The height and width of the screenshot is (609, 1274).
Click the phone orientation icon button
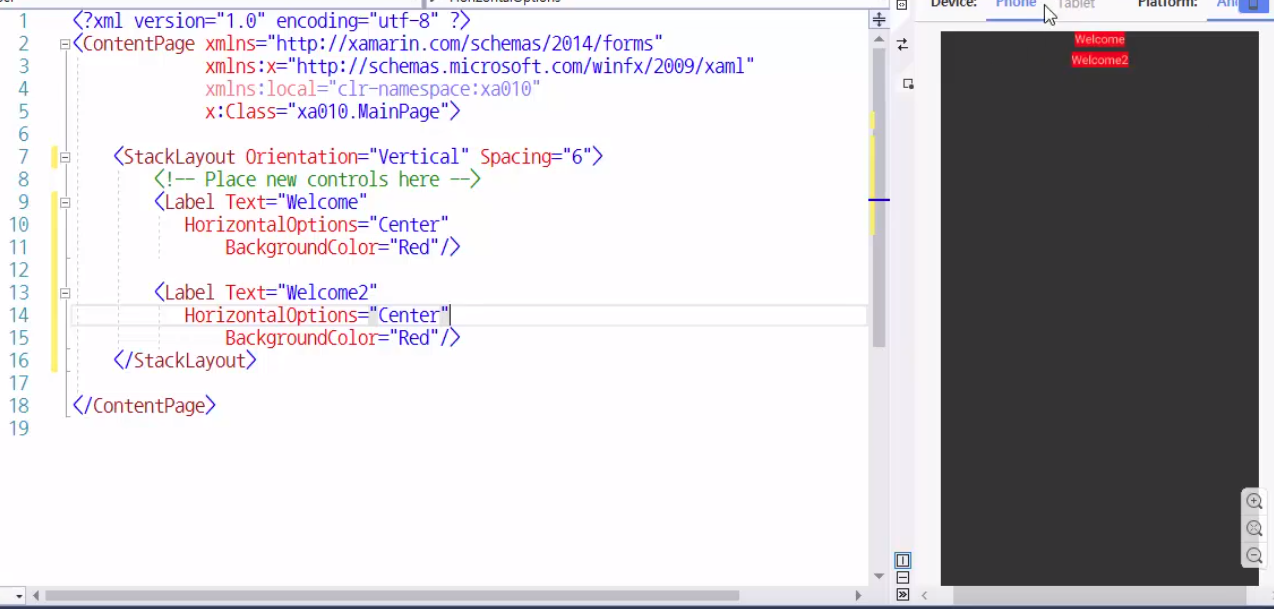(x=1253, y=5)
